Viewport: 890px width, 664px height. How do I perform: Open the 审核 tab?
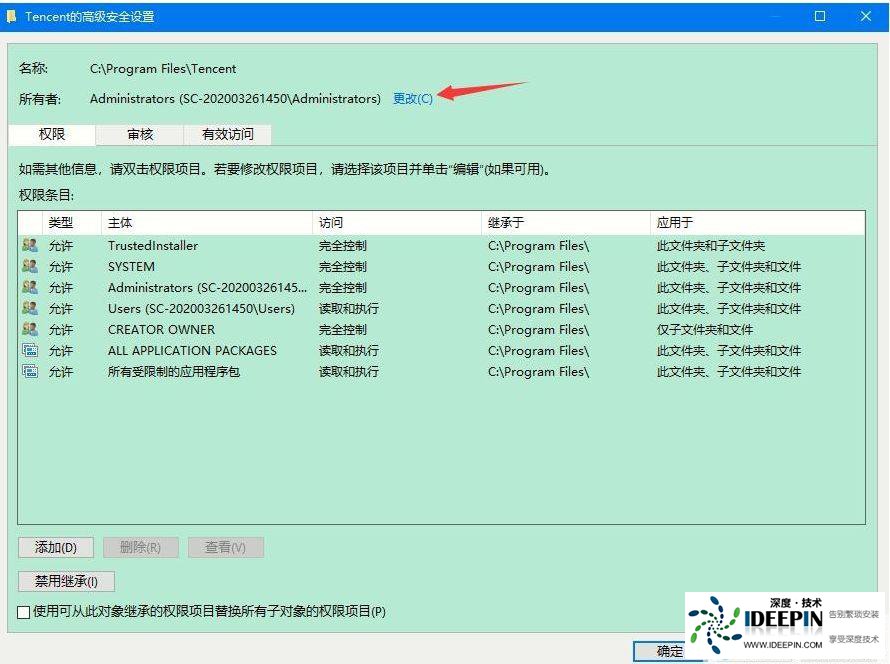pyautogui.click(x=140, y=135)
